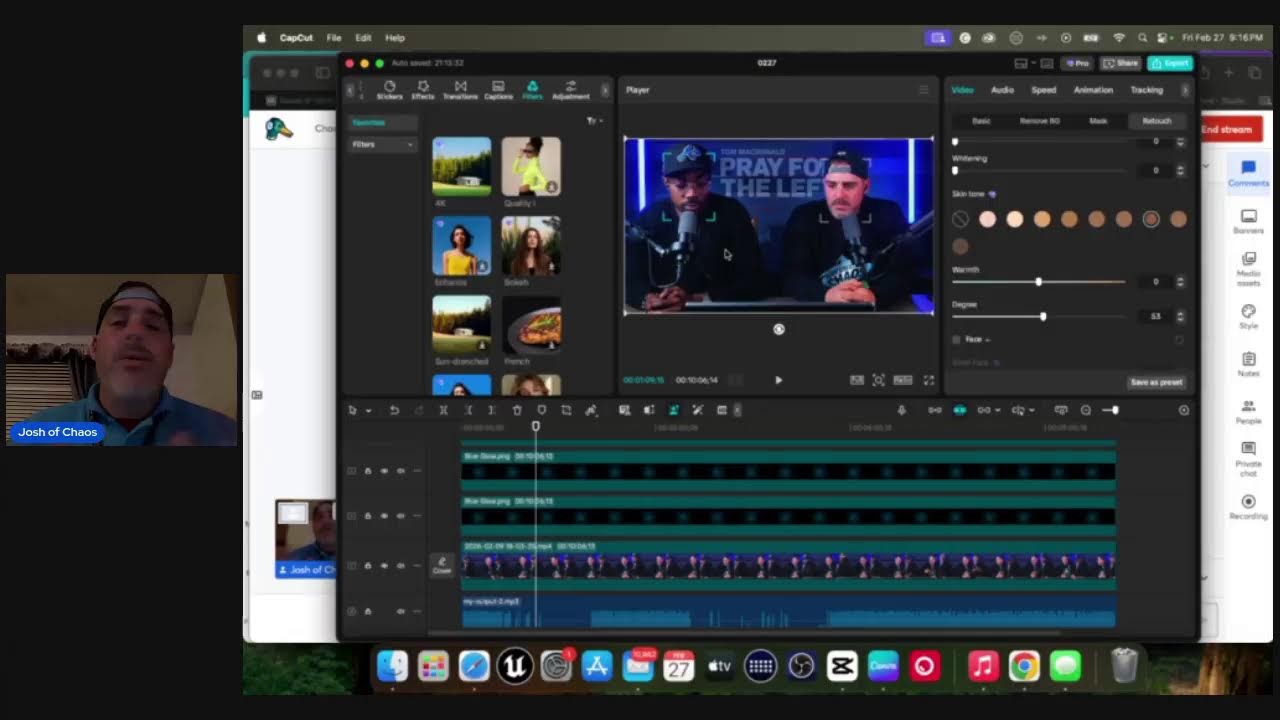
Task: Open options for the first Blue Glow track
Action: [417, 471]
